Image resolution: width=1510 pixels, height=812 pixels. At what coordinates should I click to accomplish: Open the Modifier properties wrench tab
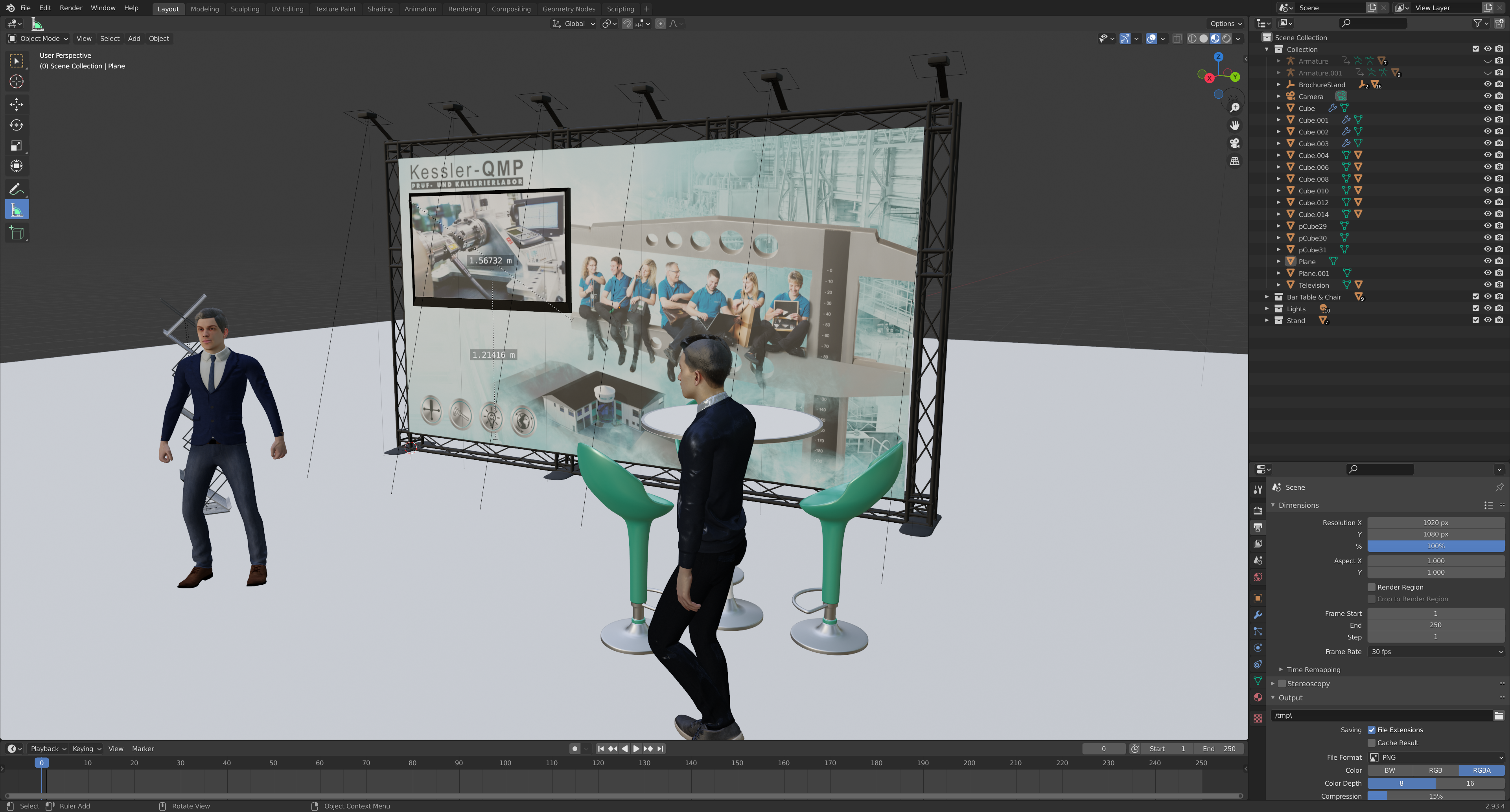coord(1258,615)
